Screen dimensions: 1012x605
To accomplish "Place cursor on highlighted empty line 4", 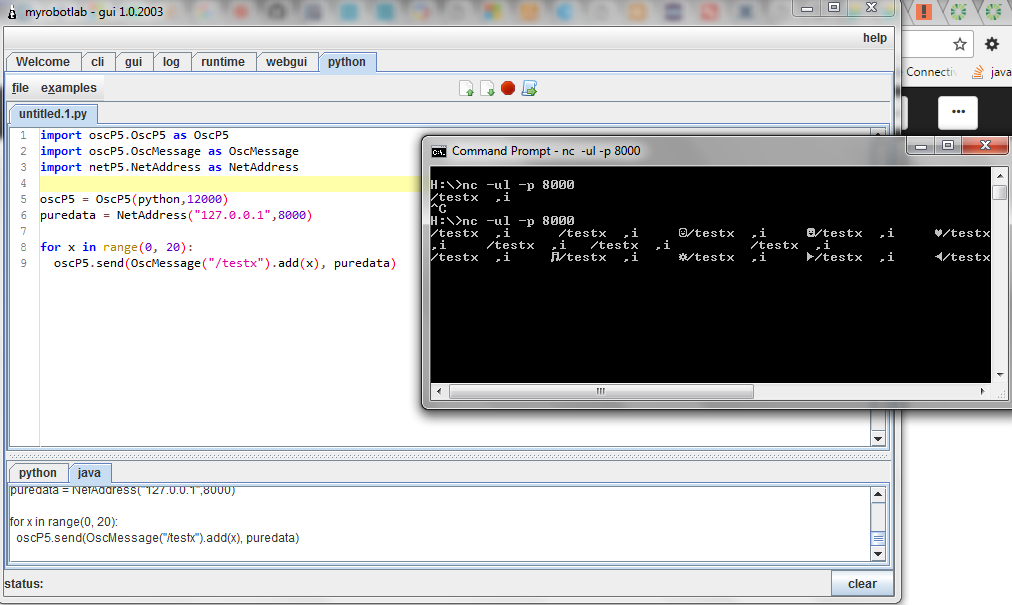I will 230,183.
